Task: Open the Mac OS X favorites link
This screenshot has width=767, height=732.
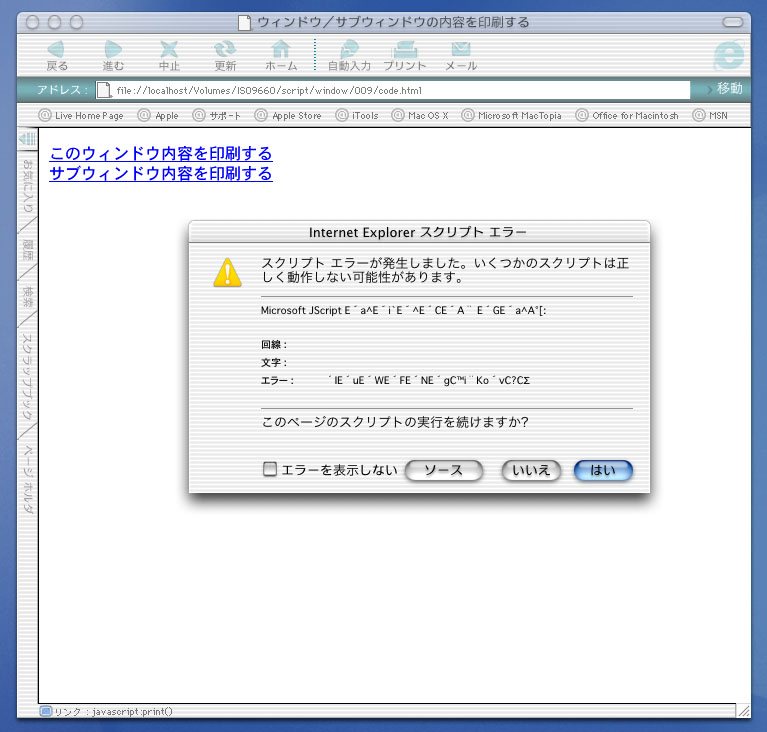Action: coord(420,115)
